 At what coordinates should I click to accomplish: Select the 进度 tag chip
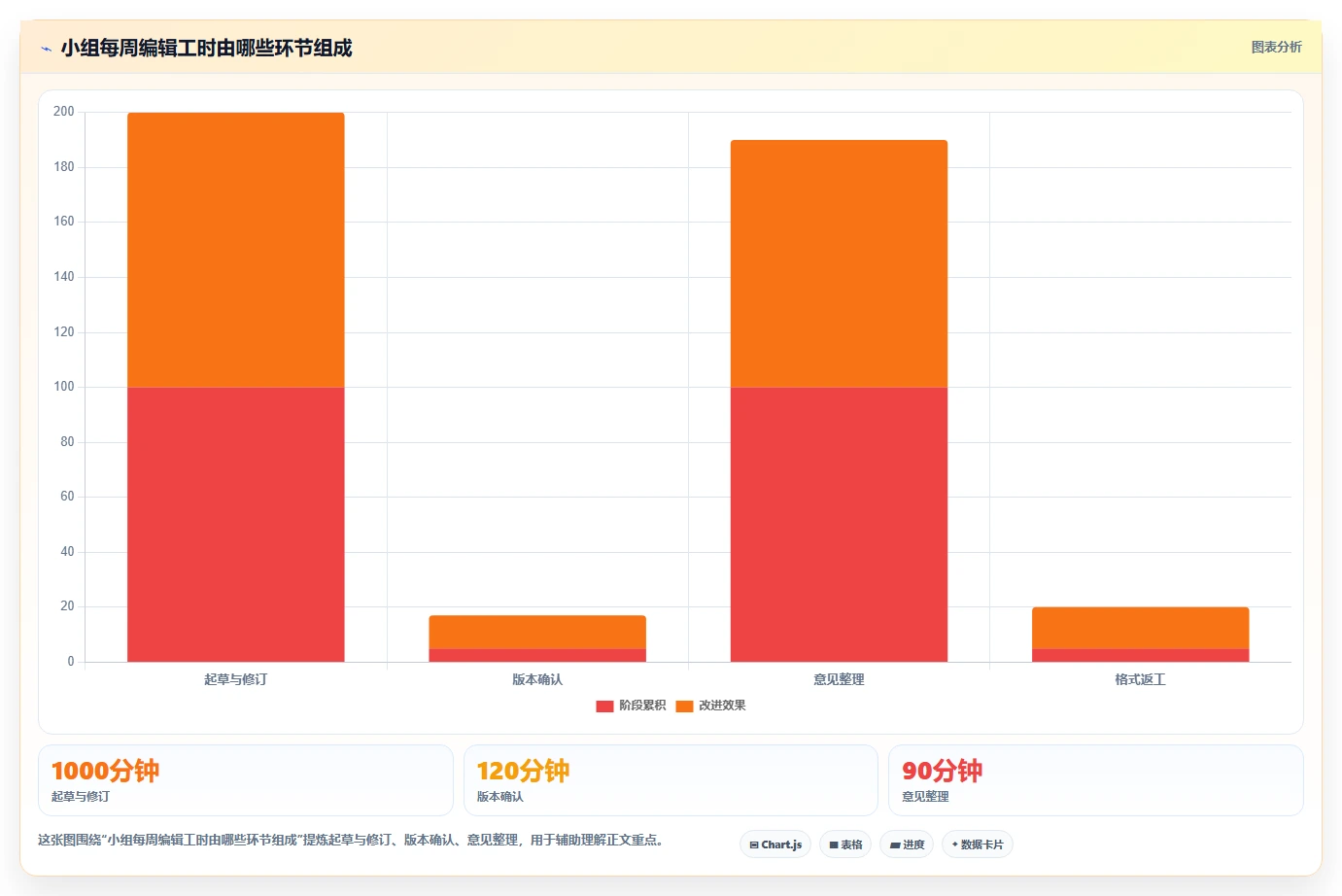coord(907,844)
